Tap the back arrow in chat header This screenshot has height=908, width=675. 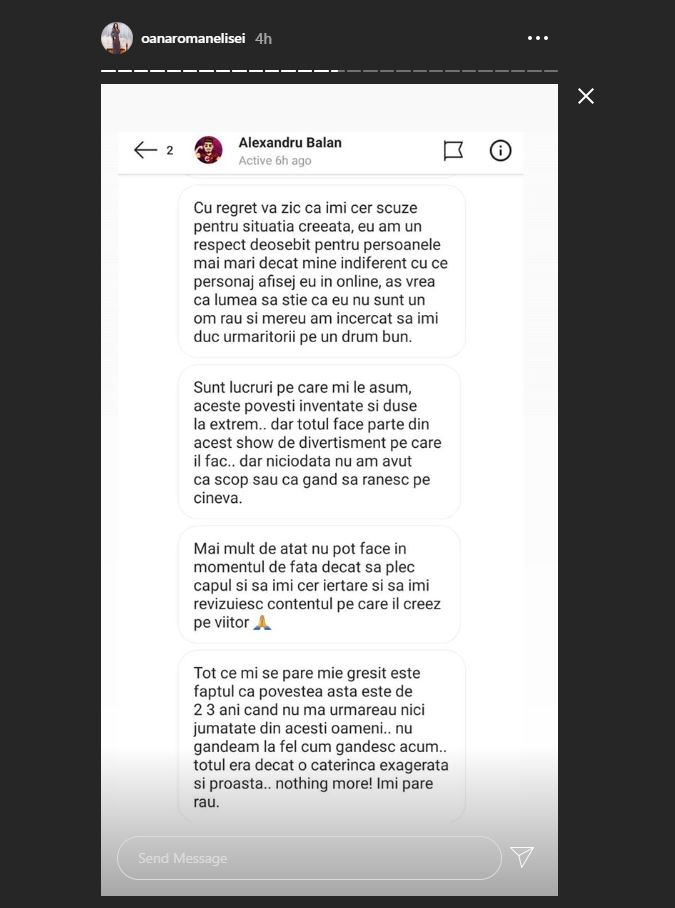tap(146, 150)
